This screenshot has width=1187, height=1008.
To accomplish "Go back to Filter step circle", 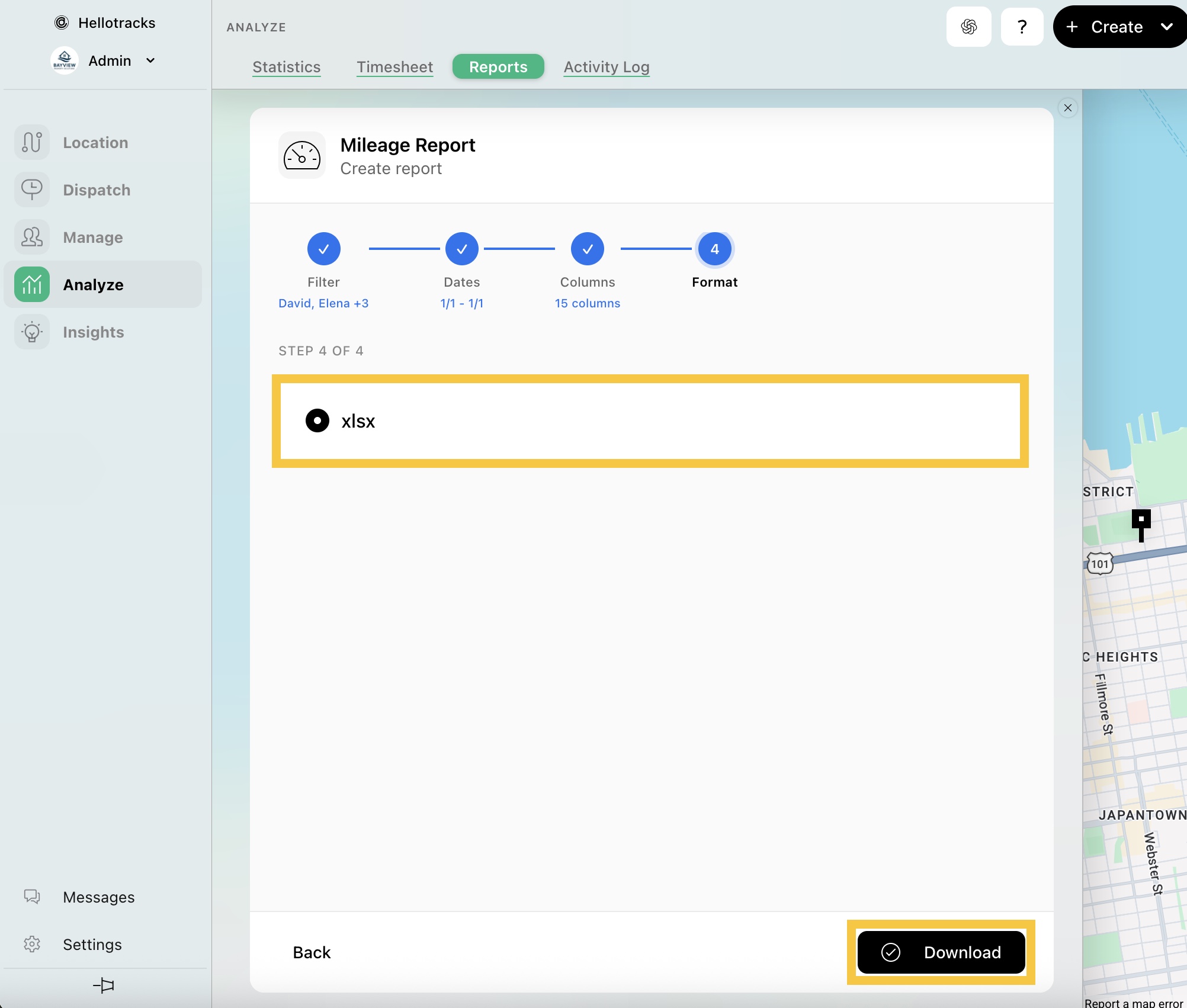I will coord(323,249).
